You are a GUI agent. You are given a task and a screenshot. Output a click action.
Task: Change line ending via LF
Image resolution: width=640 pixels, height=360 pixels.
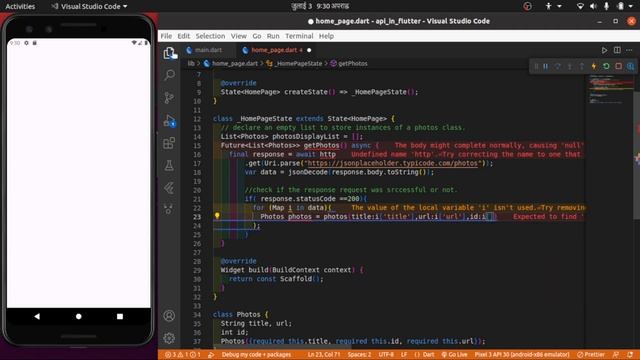click(x=404, y=355)
